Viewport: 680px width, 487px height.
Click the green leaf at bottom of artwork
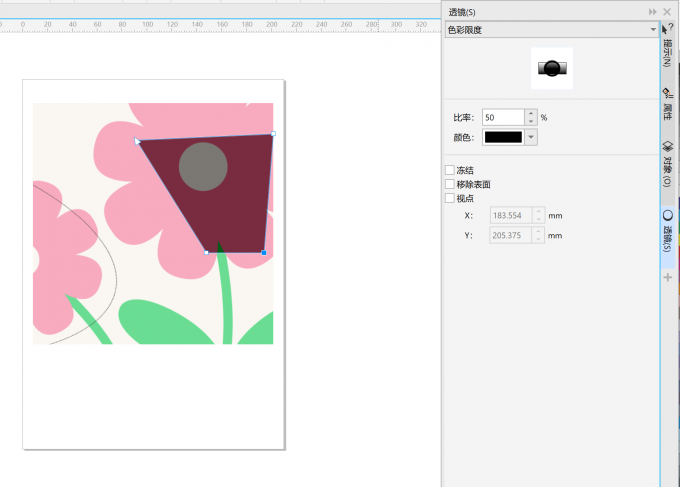pos(163,323)
